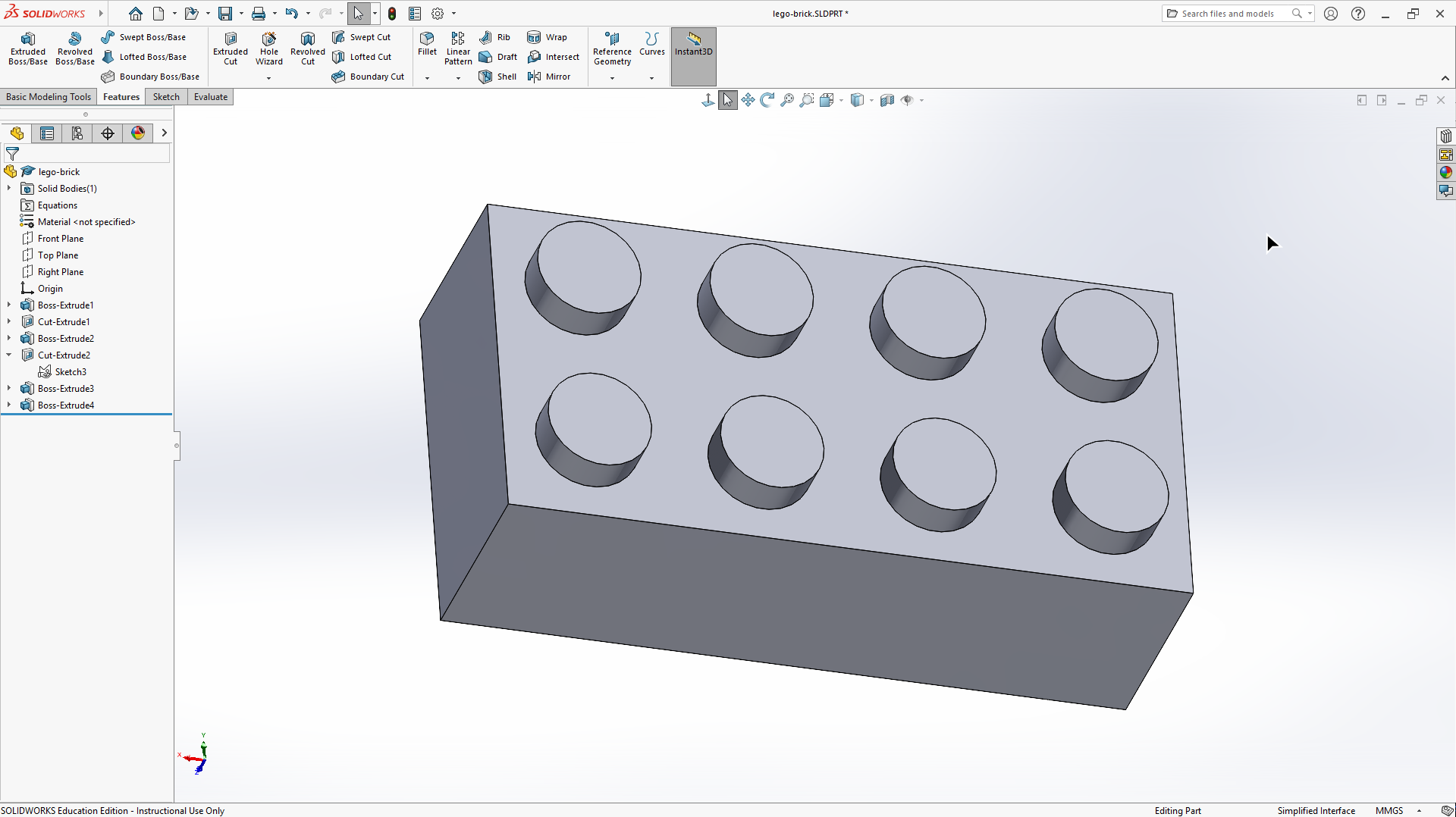Viewport: 1456px width, 817px height.
Task: Select the Extruded Boss/Base tool
Action: pyautogui.click(x=28, y=49)
